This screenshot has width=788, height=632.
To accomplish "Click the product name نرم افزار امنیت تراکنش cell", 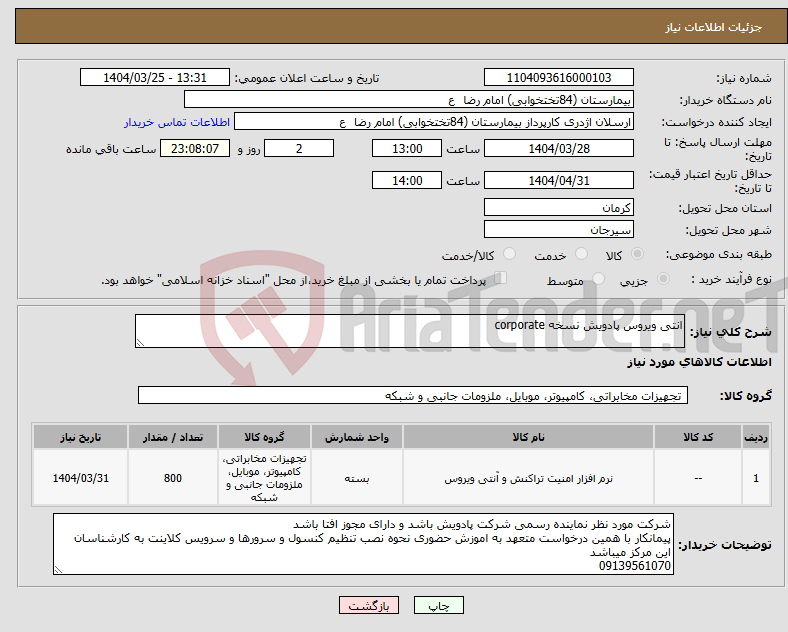I will click(x=528, y=478).
